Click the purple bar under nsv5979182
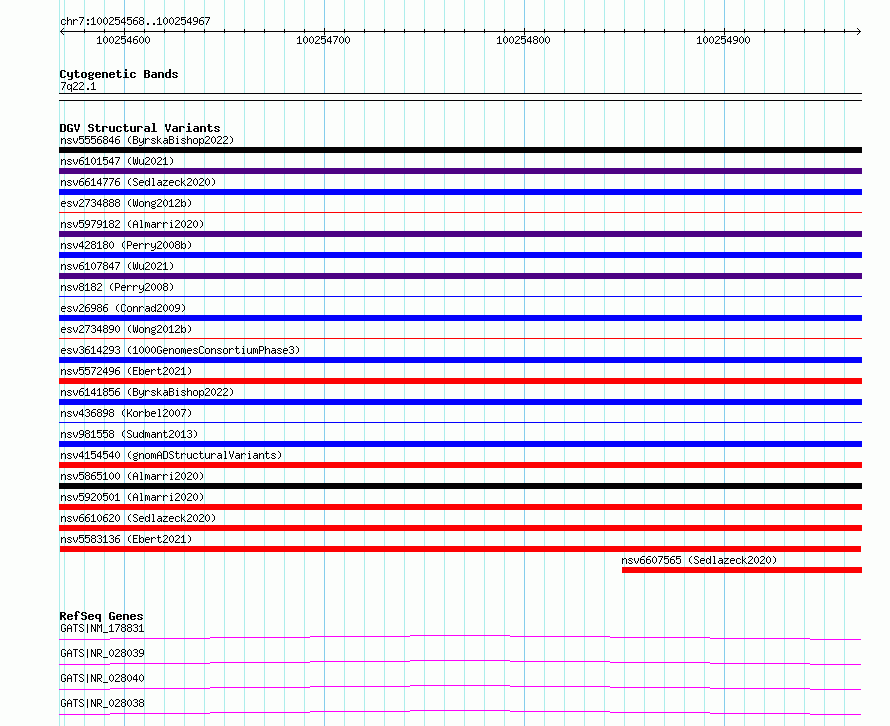Image resolution: width=890 pixels, height=726 pixels. click(460, 234)
